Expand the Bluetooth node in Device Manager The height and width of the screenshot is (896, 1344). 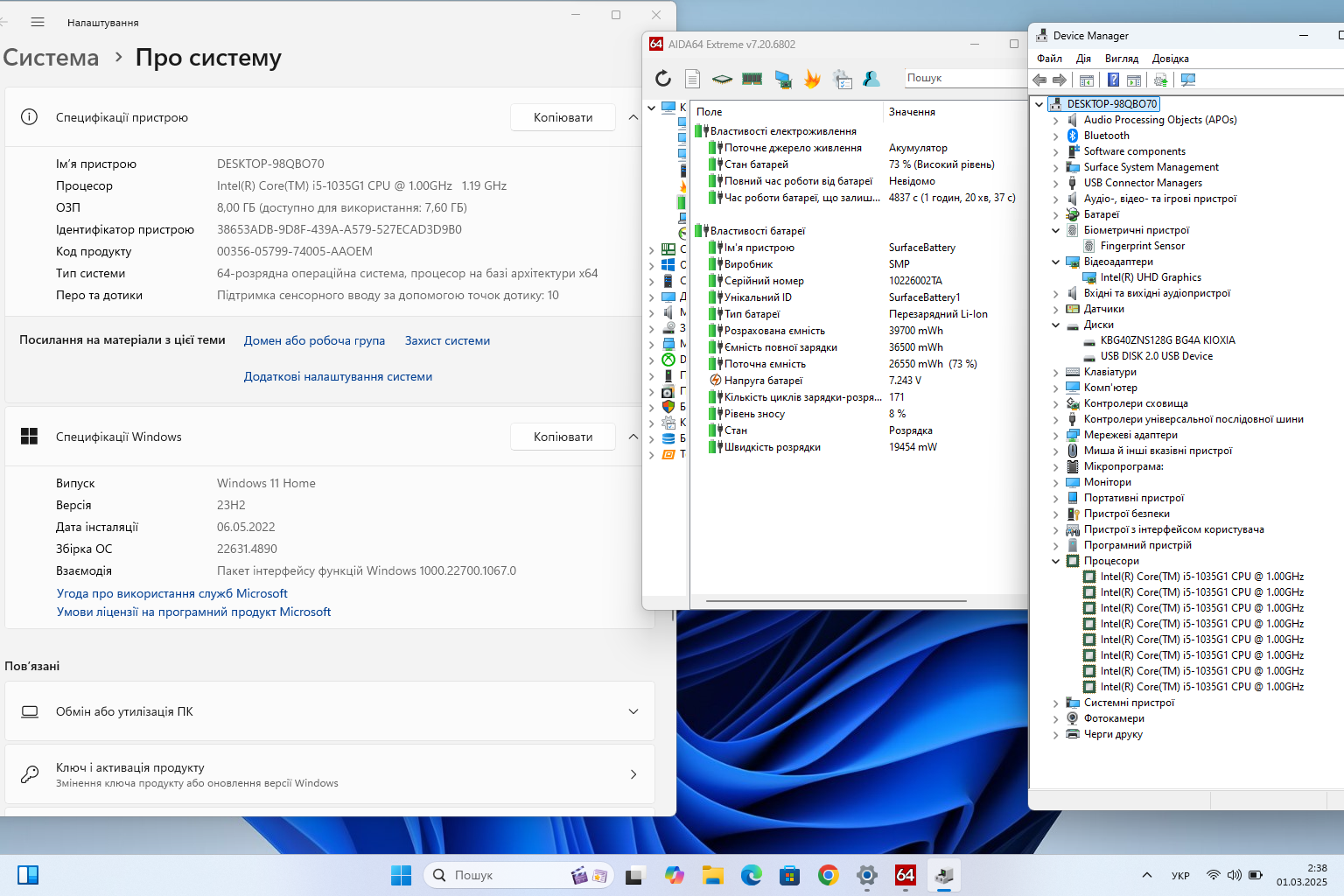(x=1055, y=136)
